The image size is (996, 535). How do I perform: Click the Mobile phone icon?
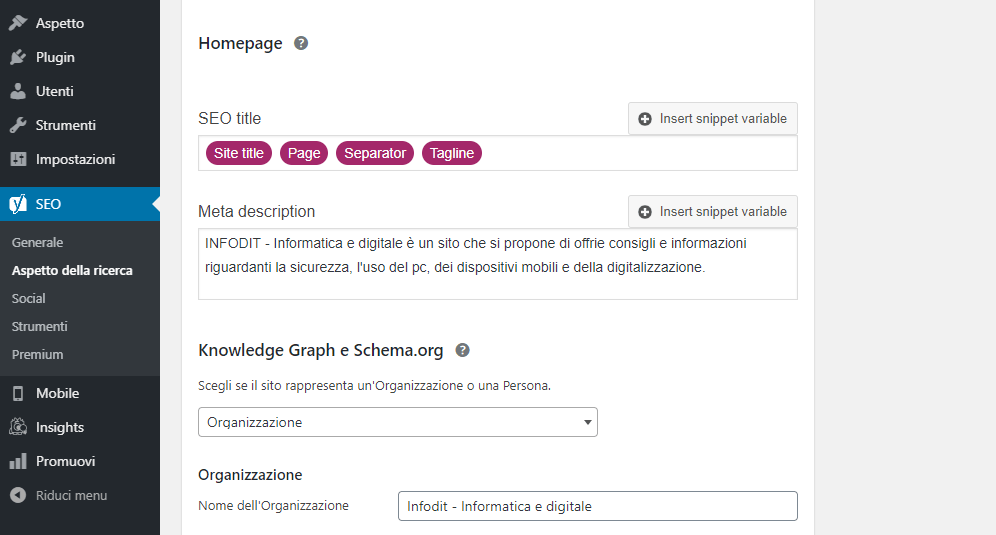tap(18, 393)
